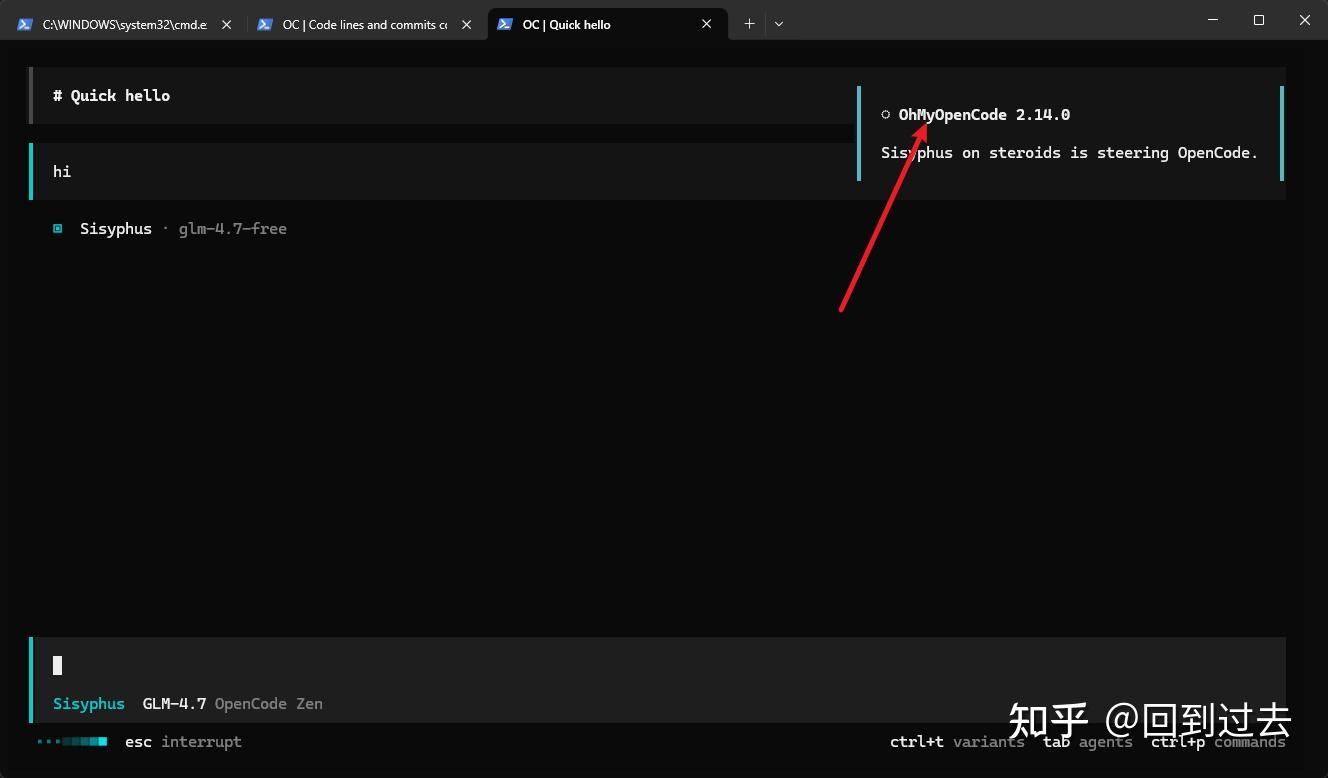The image size is (1328, 778).
Task: Click the loading spinner beside esc interrupt
Action: pyautogui.click(x=72, y=741)
